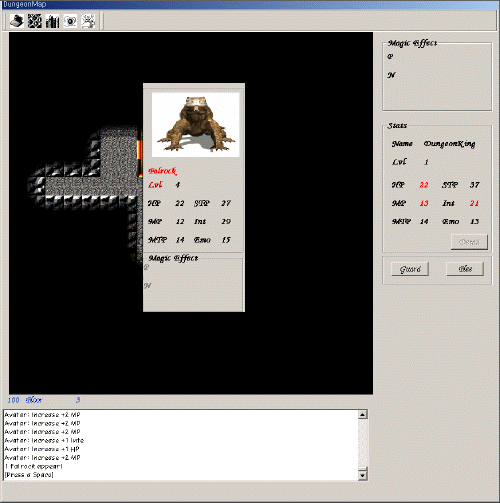Viewport: 500px width, 503px height.
Task: Click the eye-shaped toolbar icon
Action: point(70,21)
